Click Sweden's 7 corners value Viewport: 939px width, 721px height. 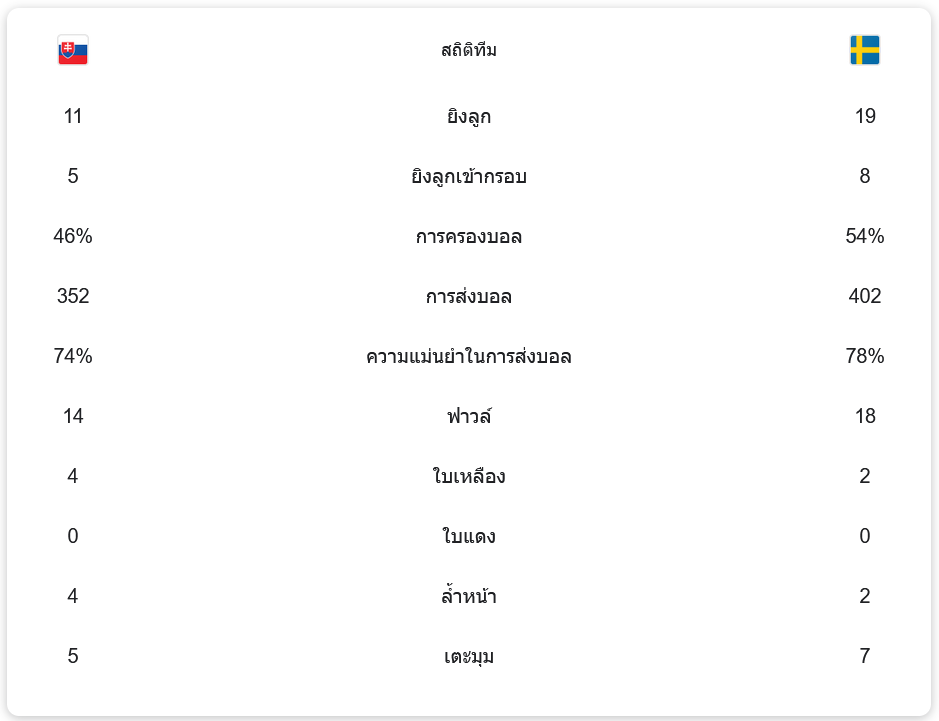(864, 656)
